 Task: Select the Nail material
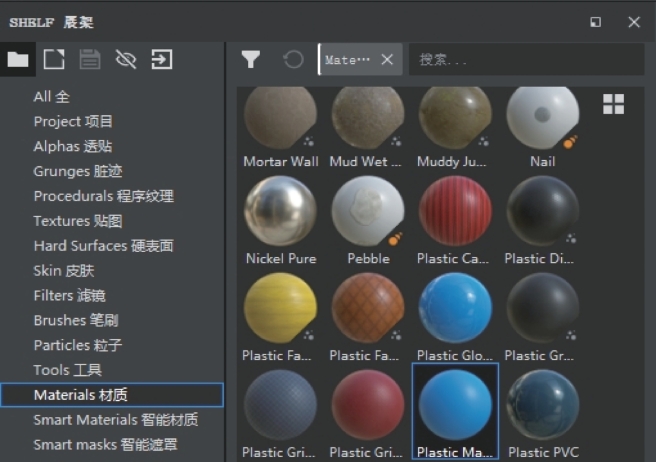point(543,128)
